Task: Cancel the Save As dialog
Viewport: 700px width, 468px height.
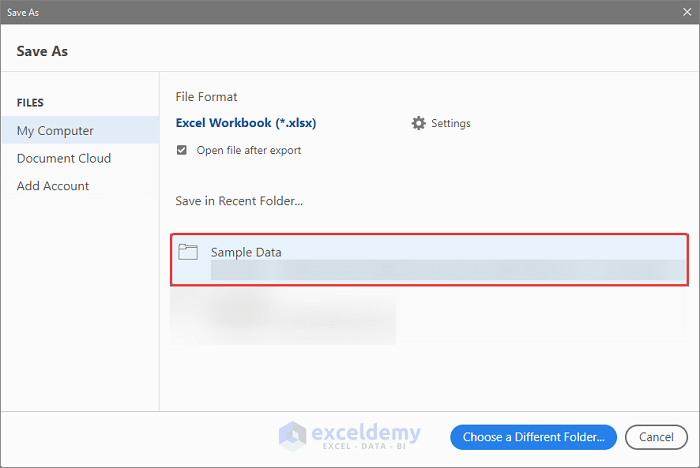Action: (x=656, y=437)
